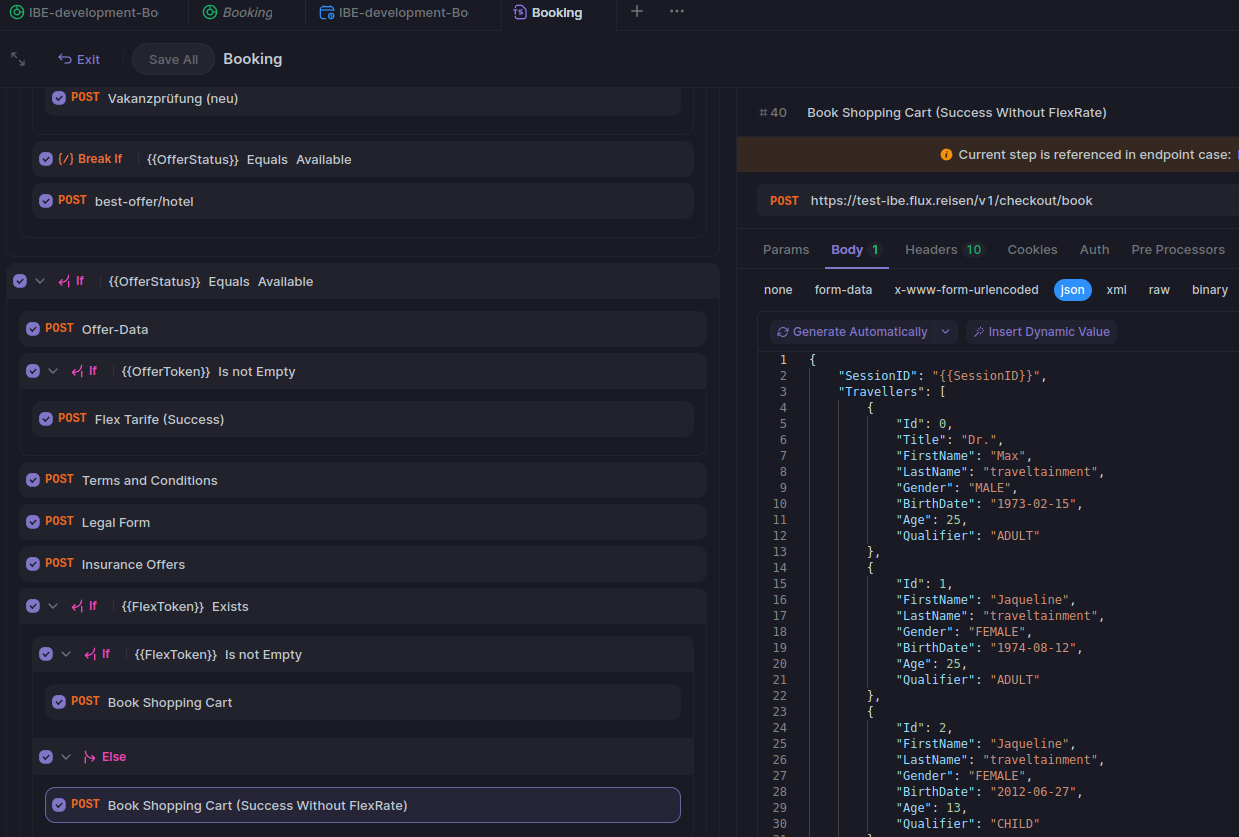Toggle checkbox for Break If OfferStatus step
1239x837 pixels.
pos(46,159)
